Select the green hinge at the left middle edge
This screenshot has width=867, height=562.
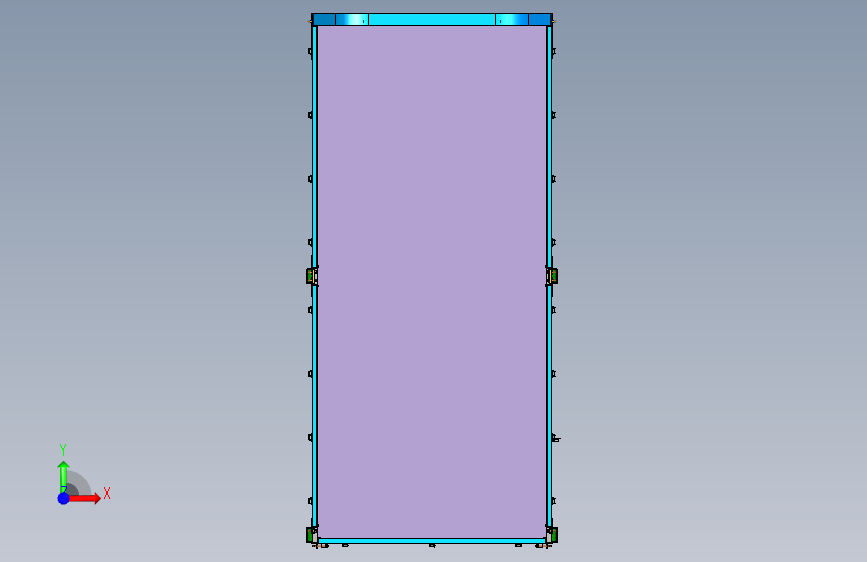point(311,275)
